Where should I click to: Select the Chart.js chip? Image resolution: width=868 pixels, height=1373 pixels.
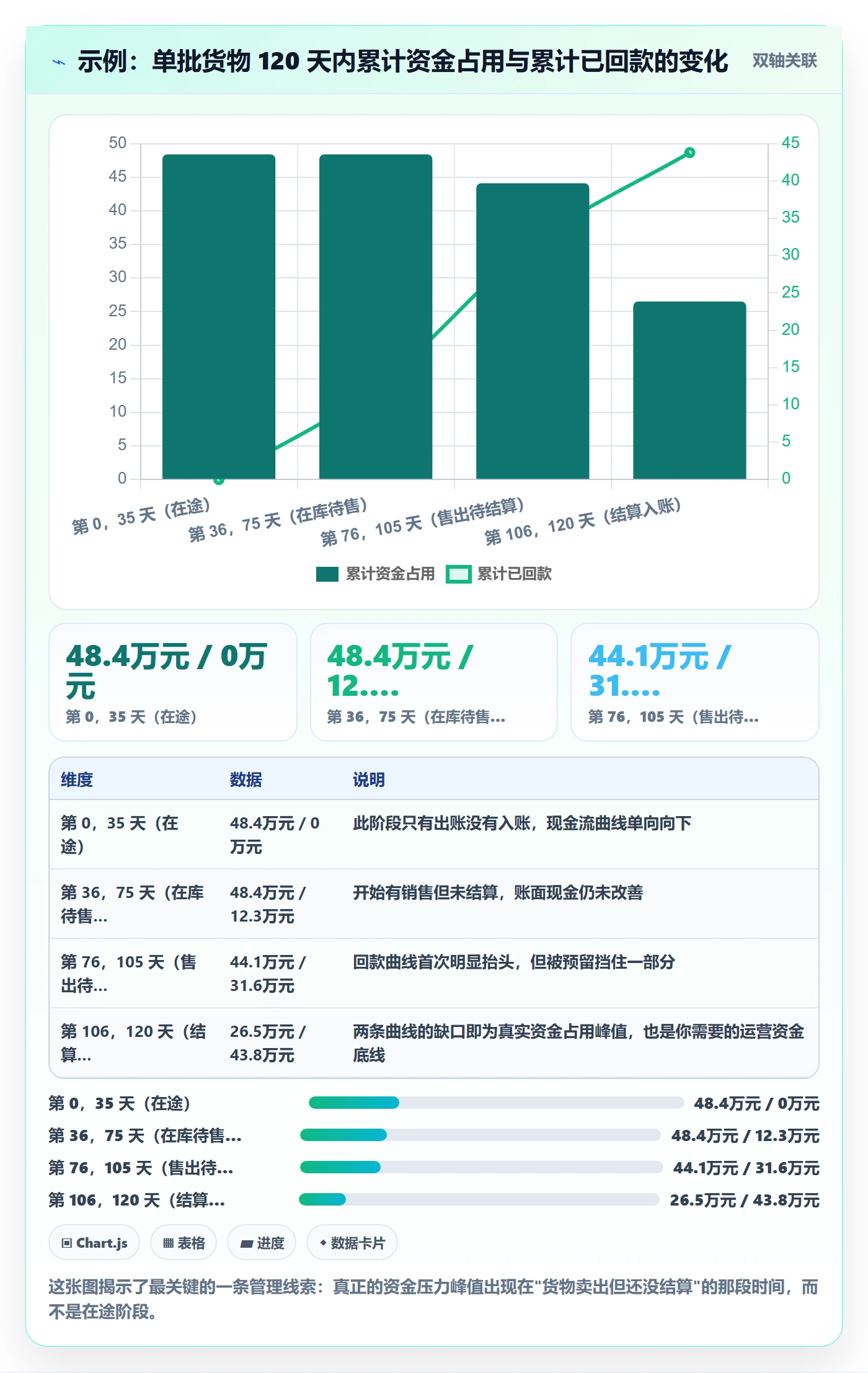click(94, 1243)
